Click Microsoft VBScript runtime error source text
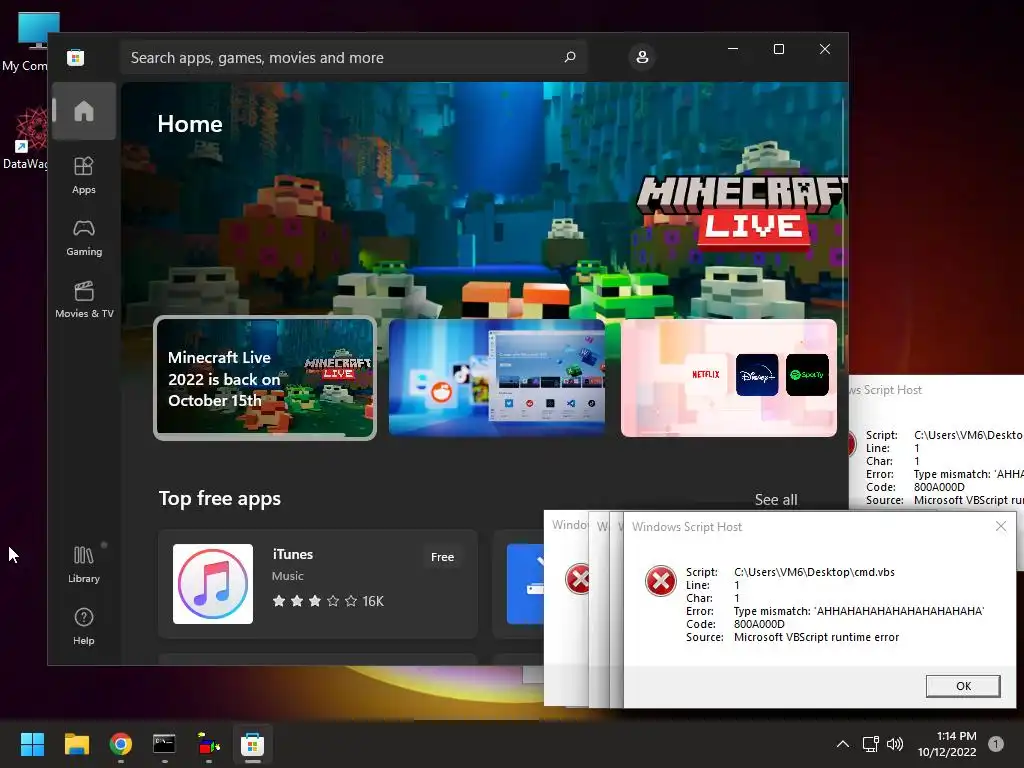Viewport: 1024px width, 768px height. click(x=816, y=637)
